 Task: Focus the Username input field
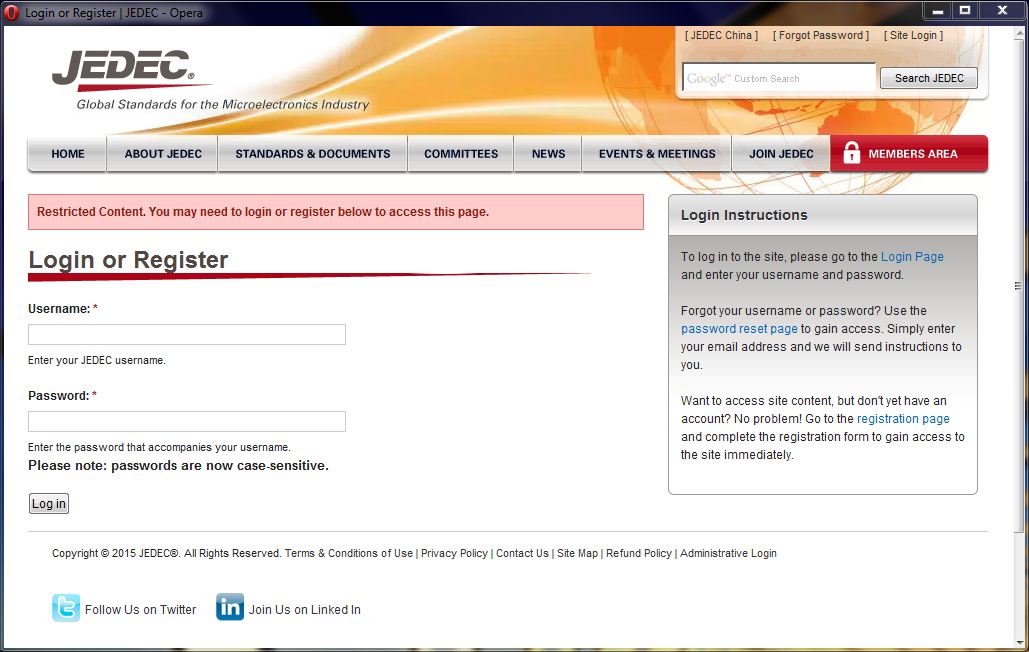pos(186,335)
